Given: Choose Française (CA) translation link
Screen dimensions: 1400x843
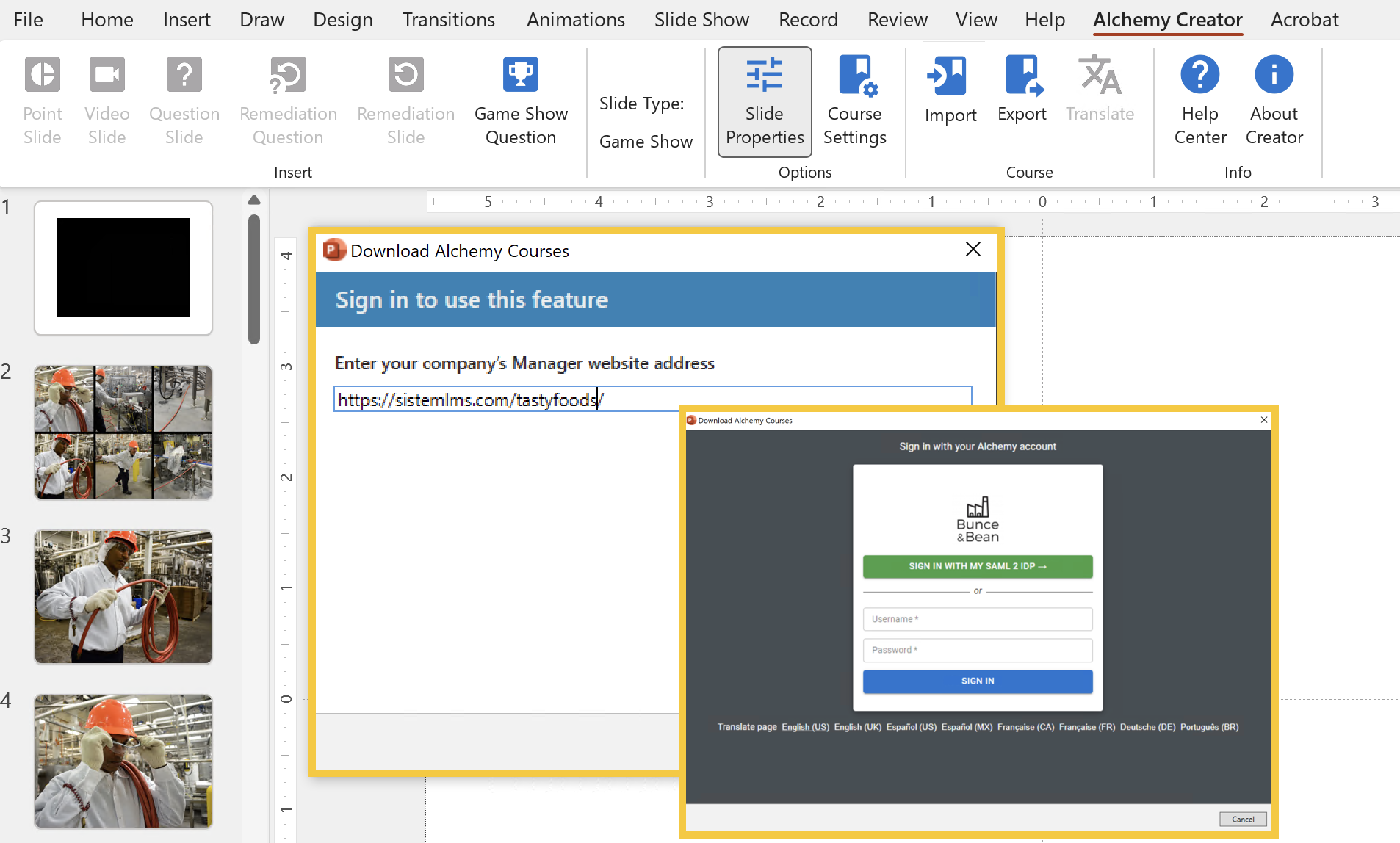Looking at the screenshot, I should click(x=1025, y=727).
